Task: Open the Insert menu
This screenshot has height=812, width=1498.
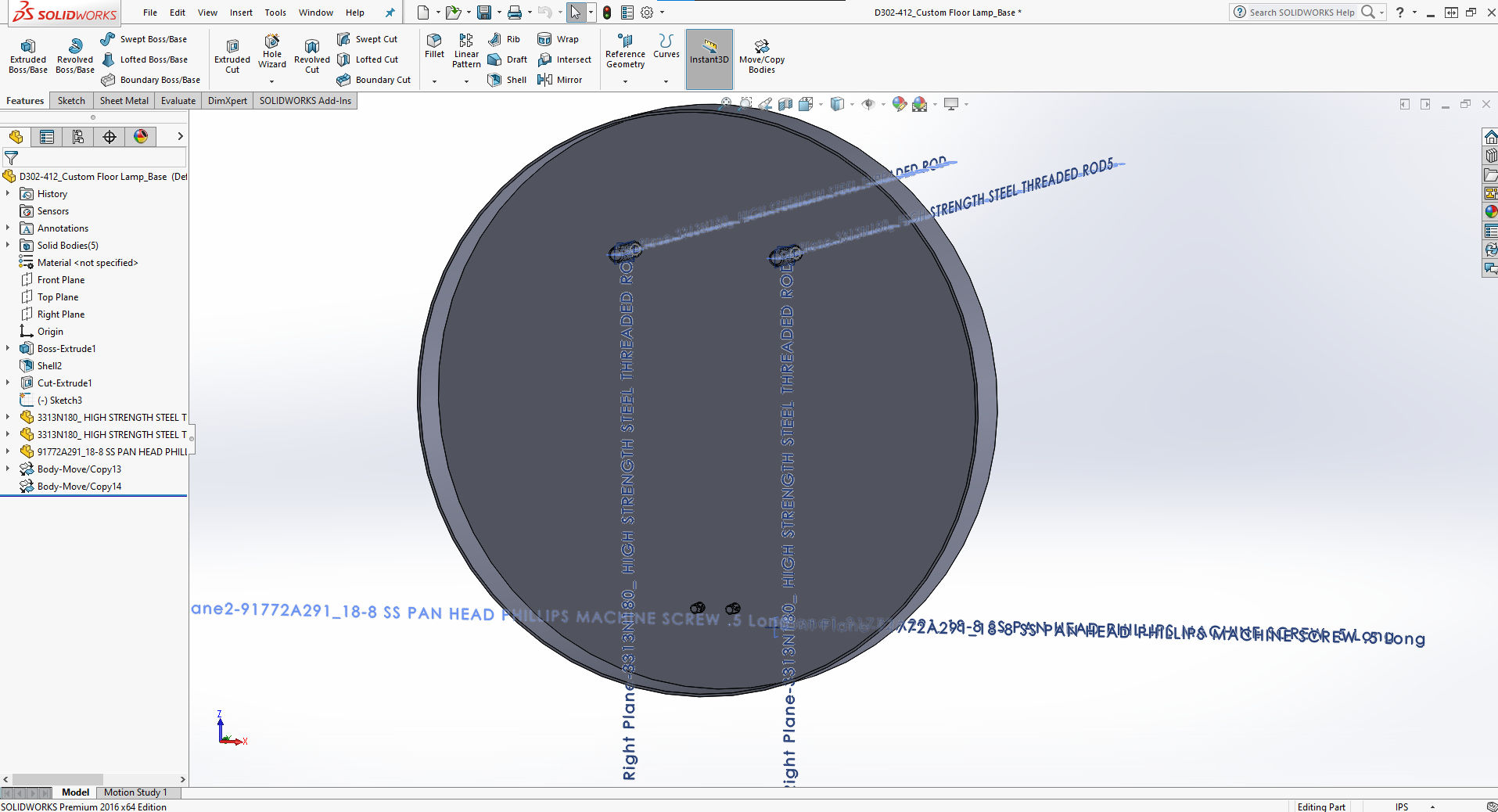Action: pyautogui.click(x=241, y=13)
